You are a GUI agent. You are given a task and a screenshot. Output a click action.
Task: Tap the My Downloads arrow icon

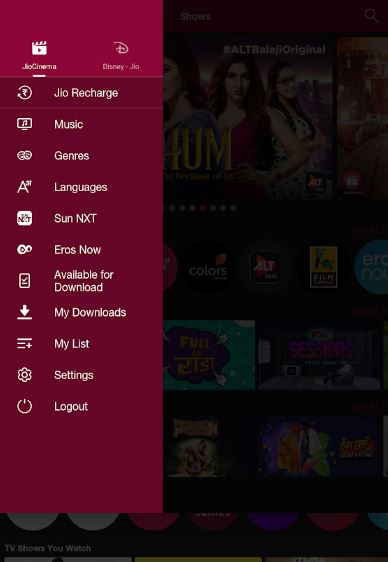(x=24, y=312)
